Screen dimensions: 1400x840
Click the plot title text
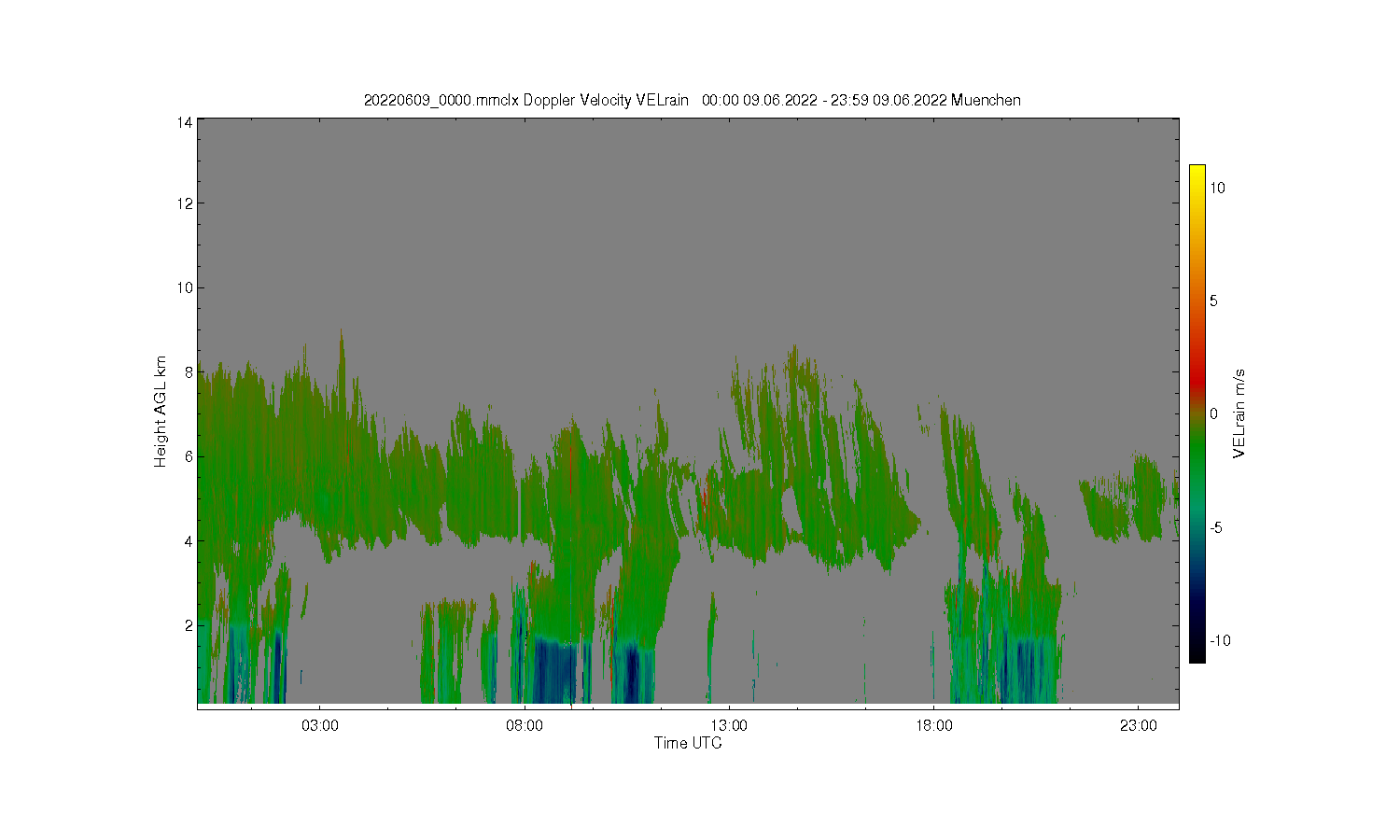tap(692, 100)
